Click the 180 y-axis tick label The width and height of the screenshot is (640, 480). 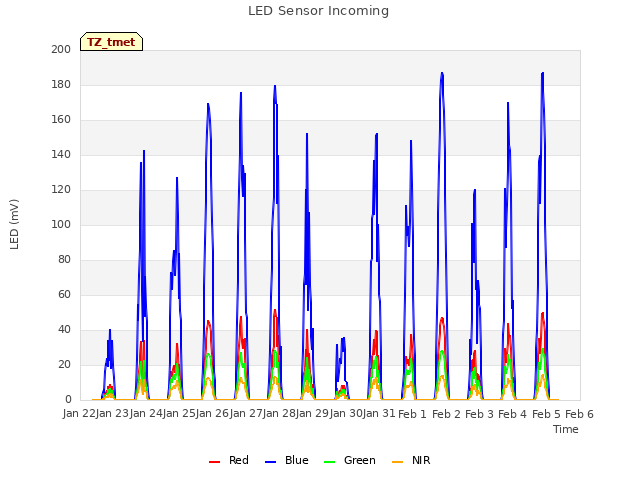[x=61, y=84]
